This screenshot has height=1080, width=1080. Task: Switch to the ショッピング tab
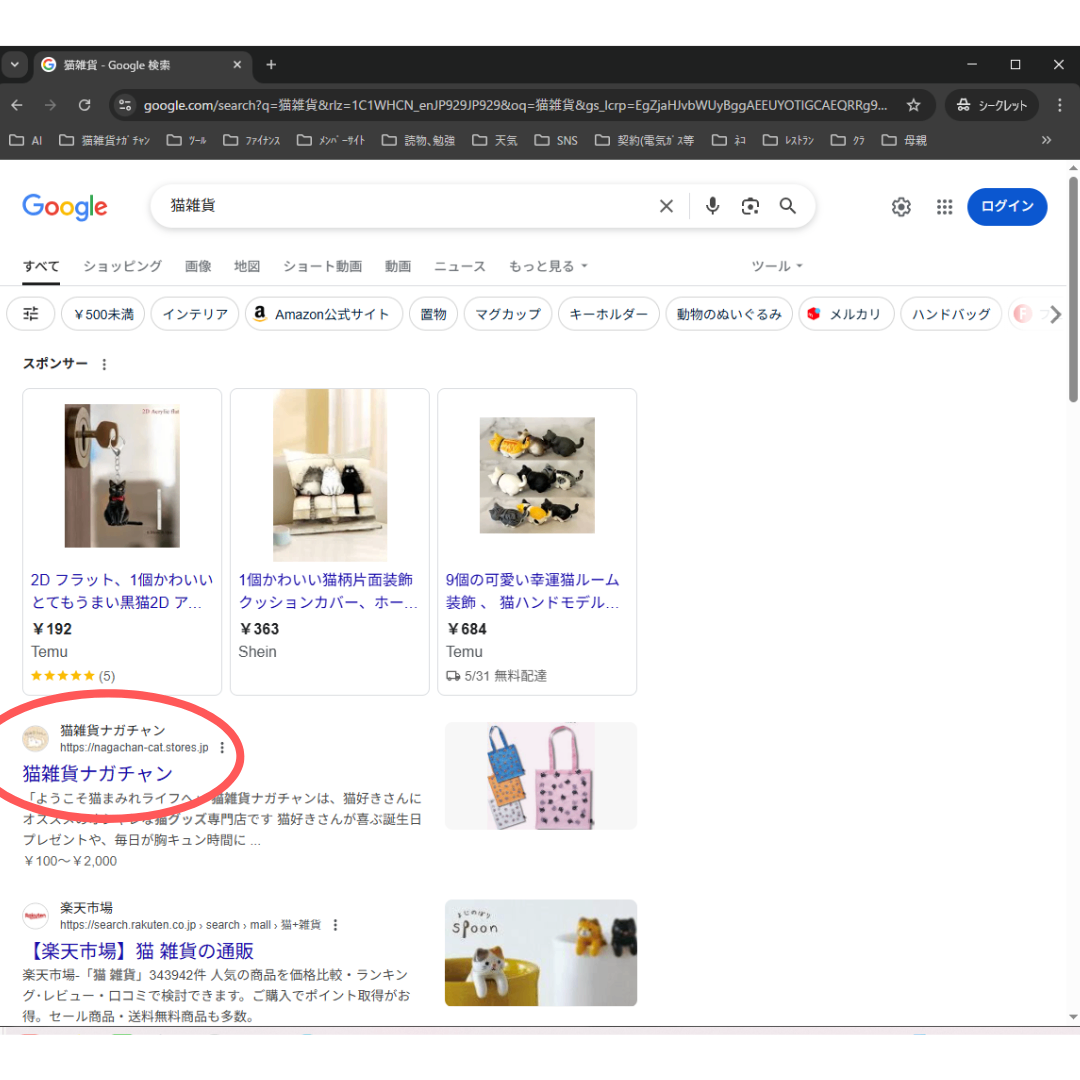point(123,267)
